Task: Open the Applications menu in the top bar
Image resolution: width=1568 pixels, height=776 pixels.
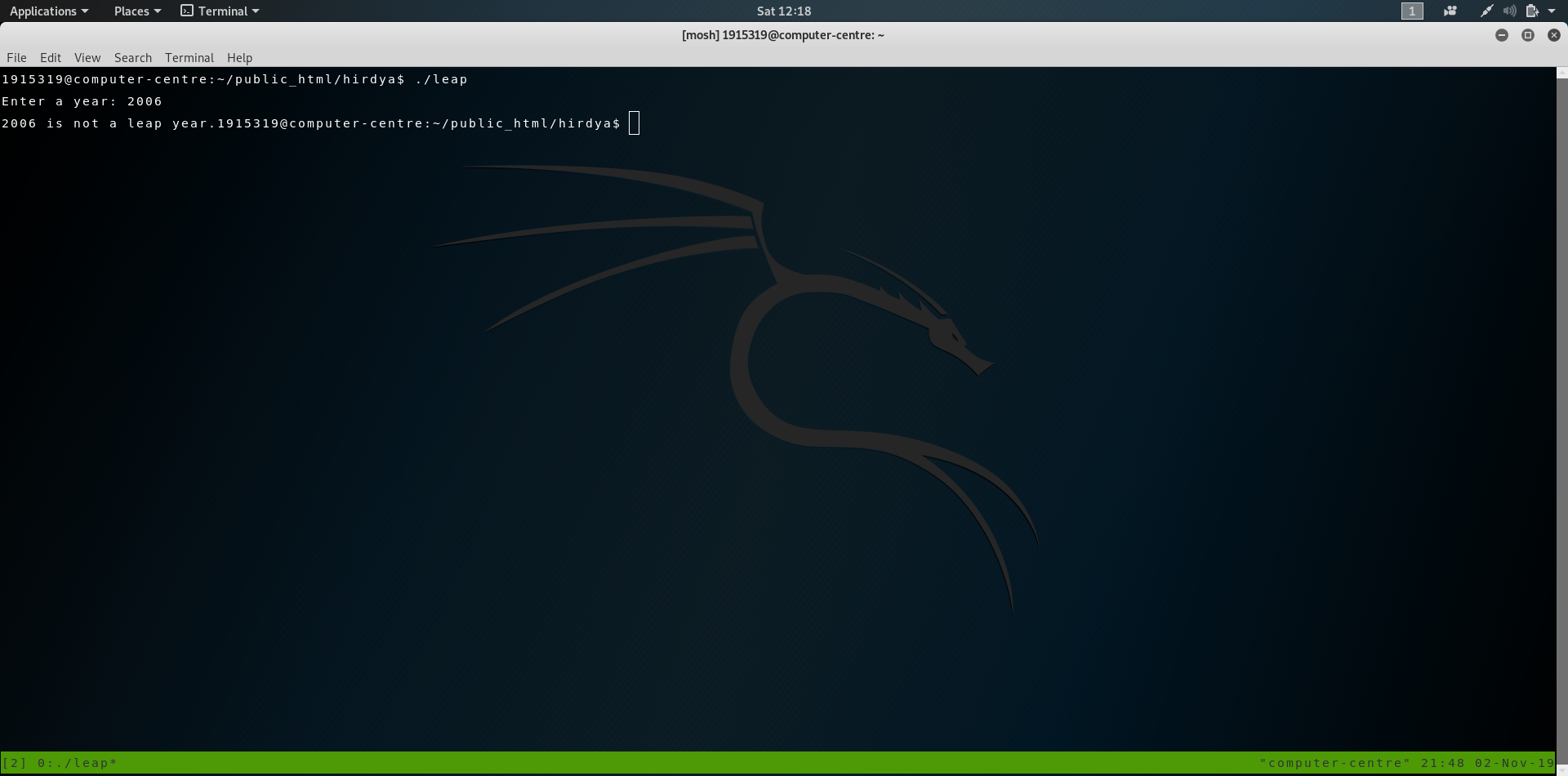Action: coord(49,11)
